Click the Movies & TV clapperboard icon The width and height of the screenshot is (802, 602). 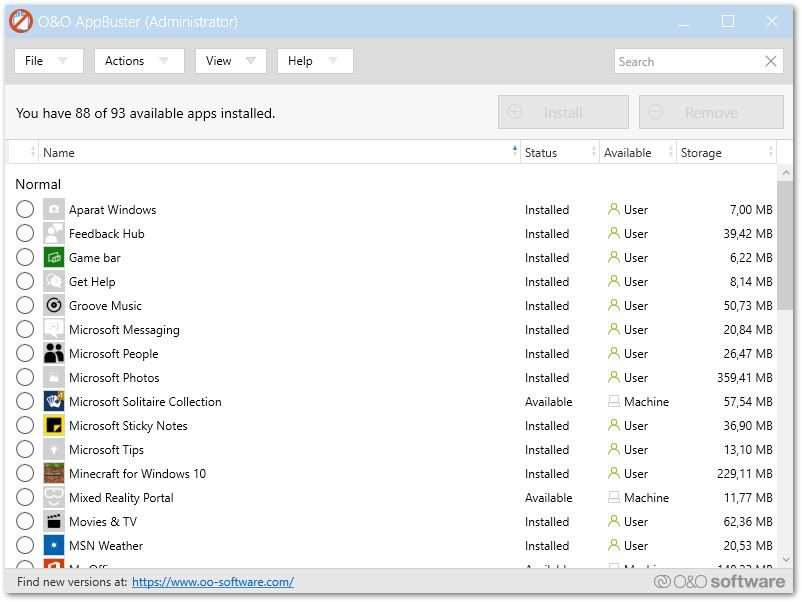(x=54, y=522)
